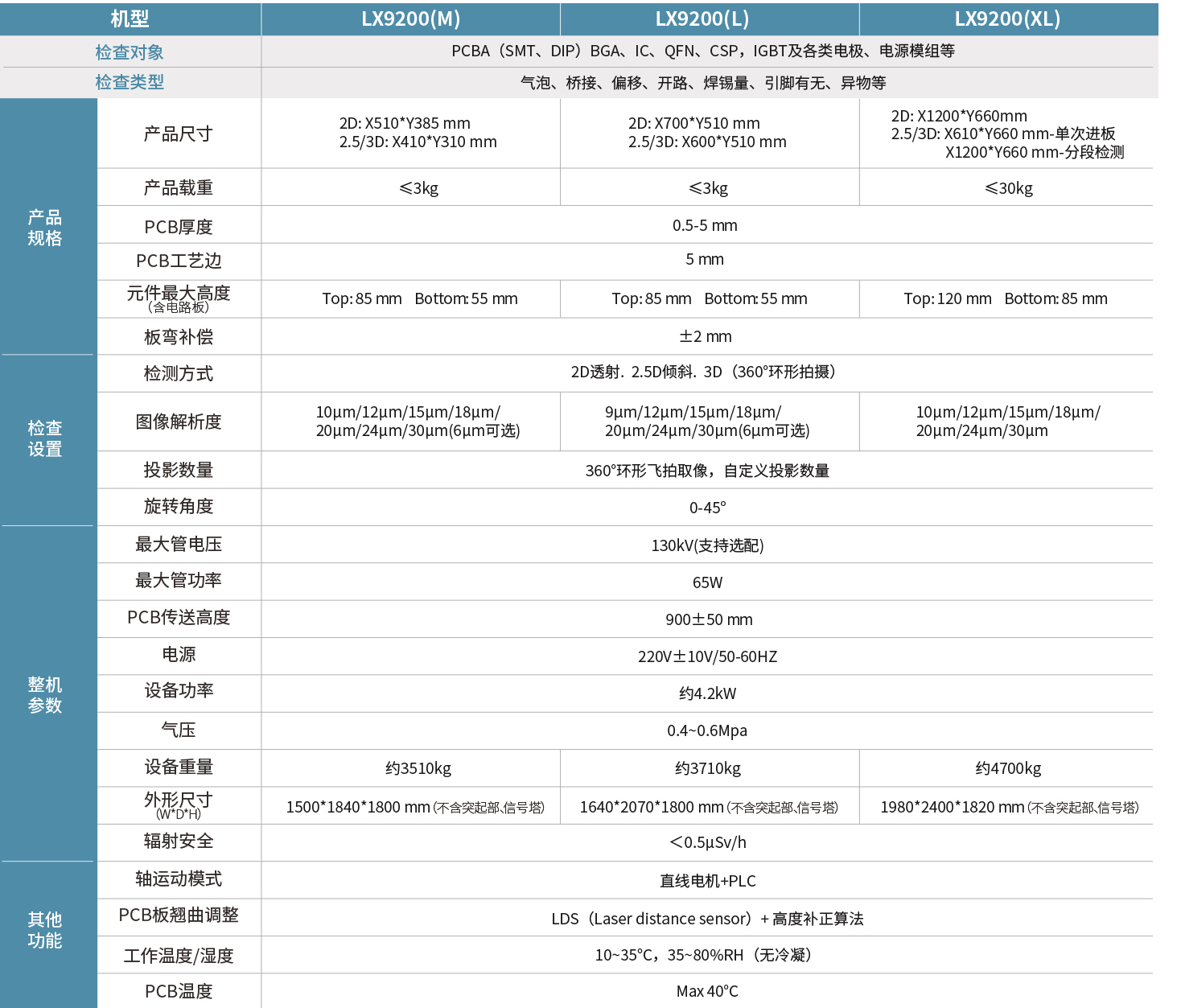The height and width of the screenshot is (1008, 1181).
Task: Click the PCB厚度 row label
Action: click(179, 227)
